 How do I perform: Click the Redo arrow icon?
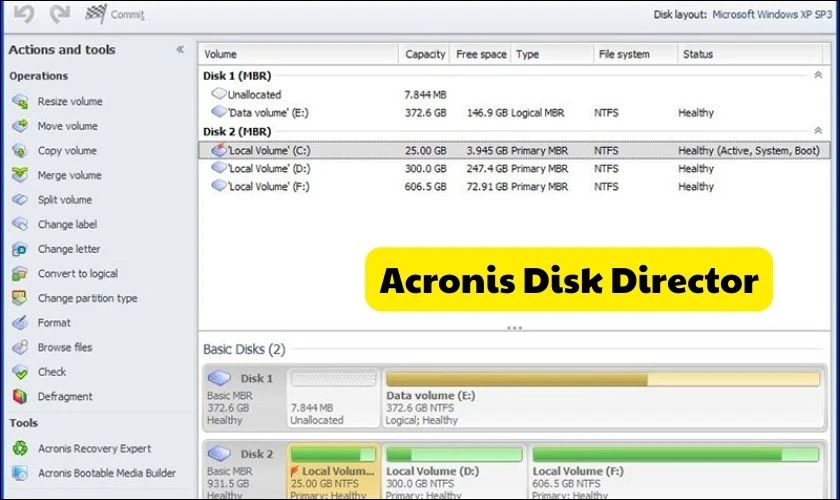(59, 14)
